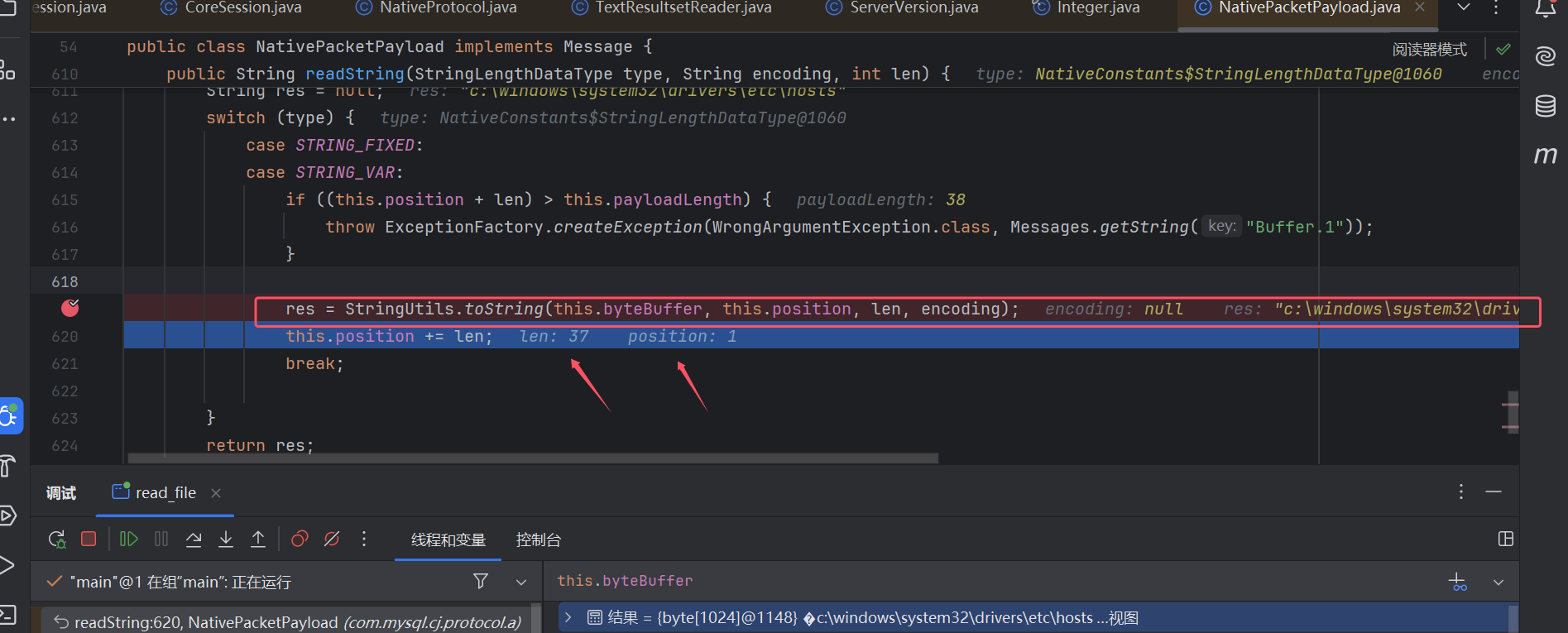Viewport: 1568px width, 633px height.
Task: Open more debugger toolbar actions
Action: [364, 539]
